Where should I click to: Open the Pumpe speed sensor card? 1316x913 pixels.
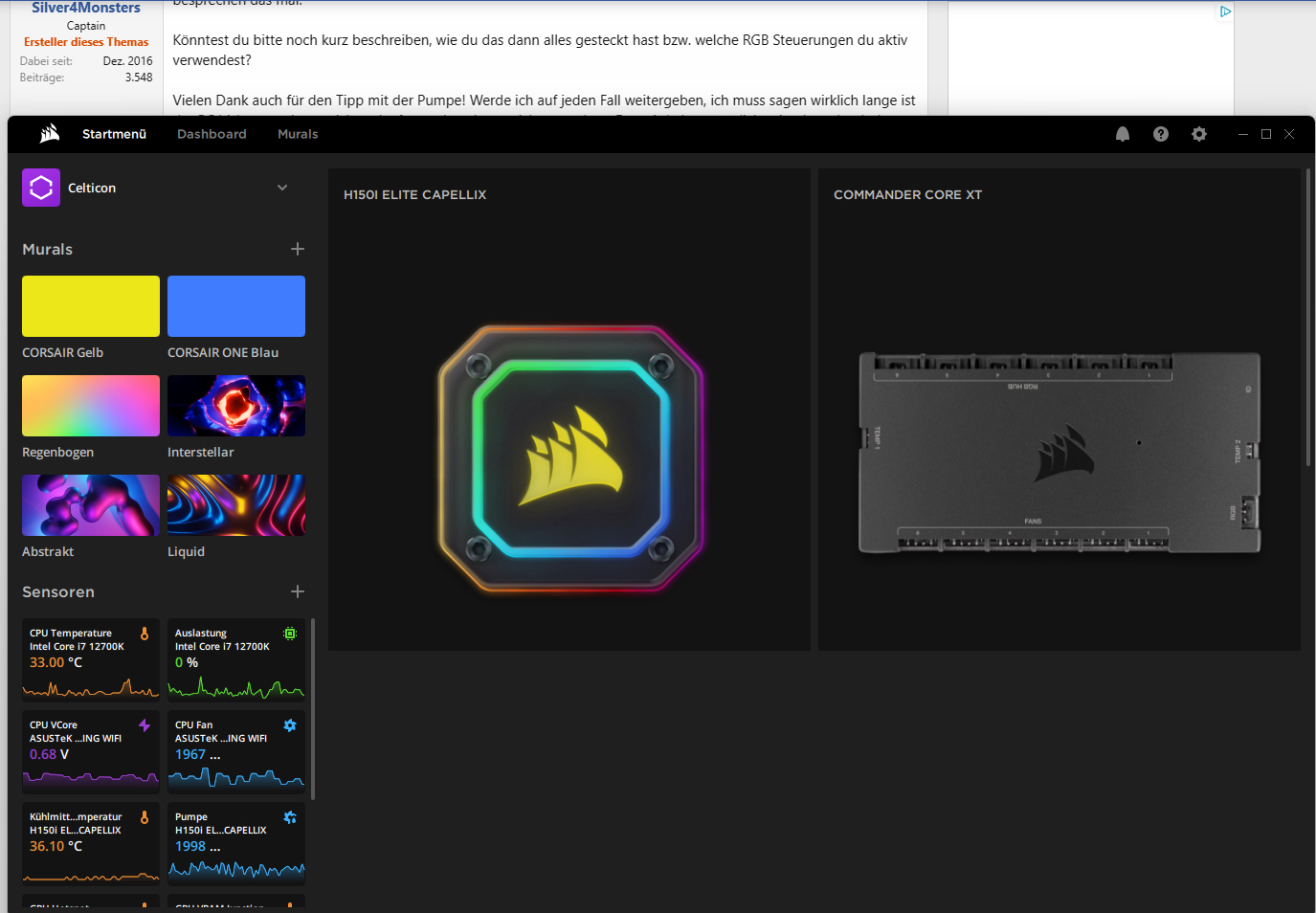pyautogui.click(x=236, y=844)
